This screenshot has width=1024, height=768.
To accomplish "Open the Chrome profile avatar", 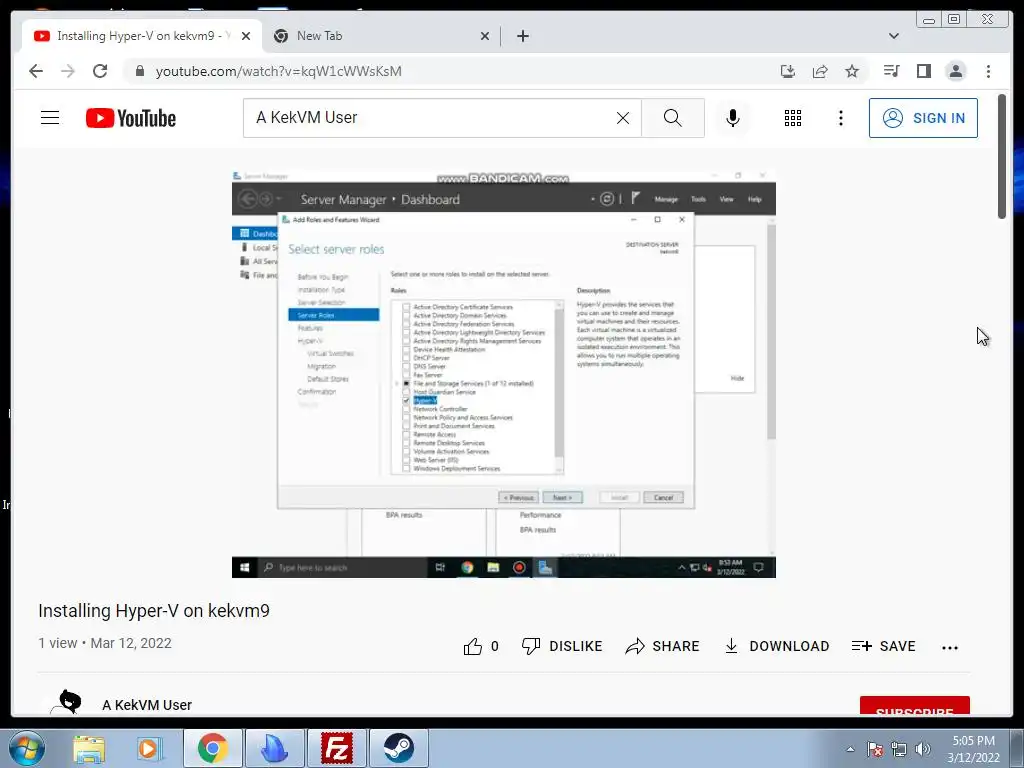I will point(955,71).
